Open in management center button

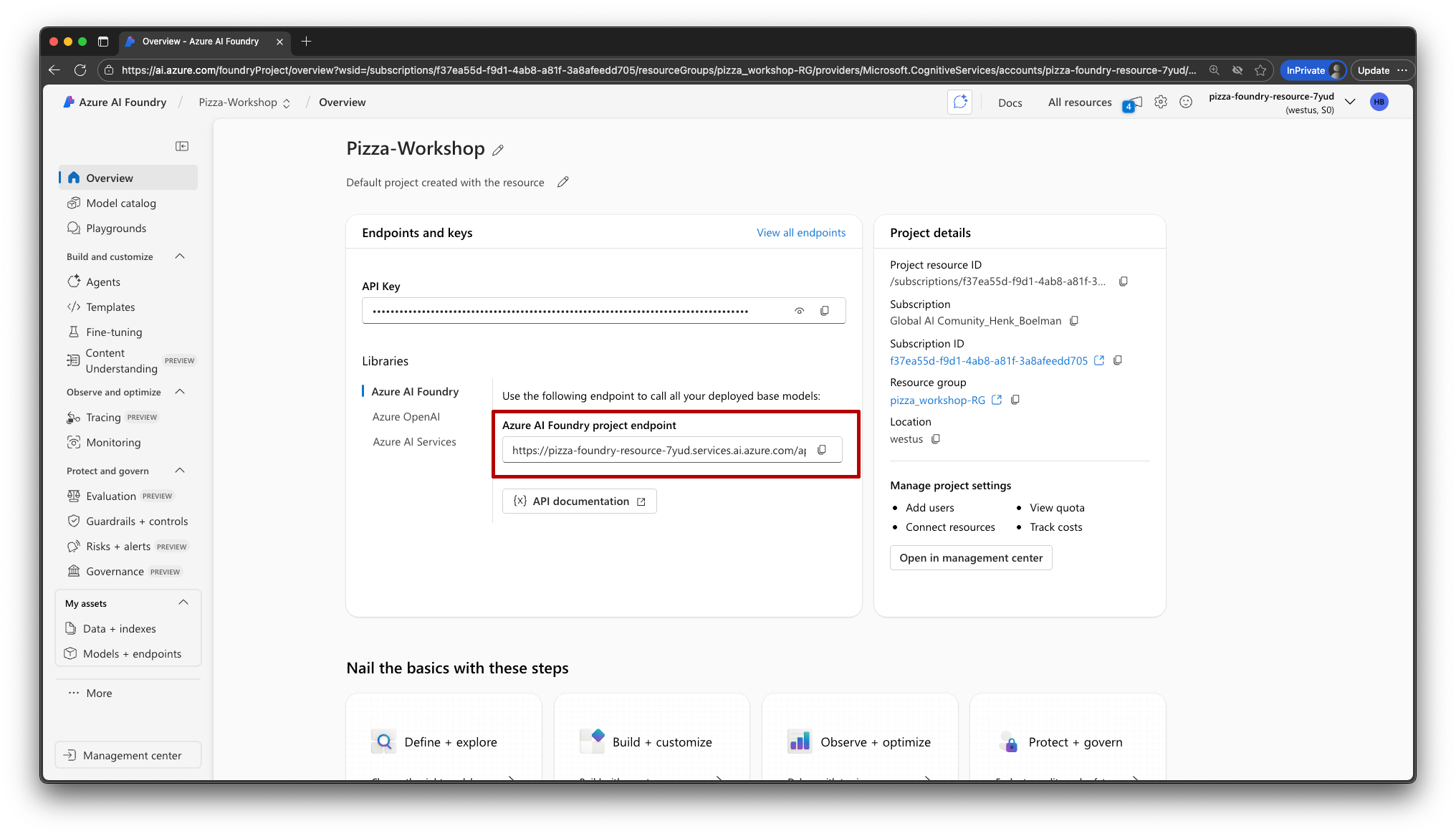click(970, 558)
